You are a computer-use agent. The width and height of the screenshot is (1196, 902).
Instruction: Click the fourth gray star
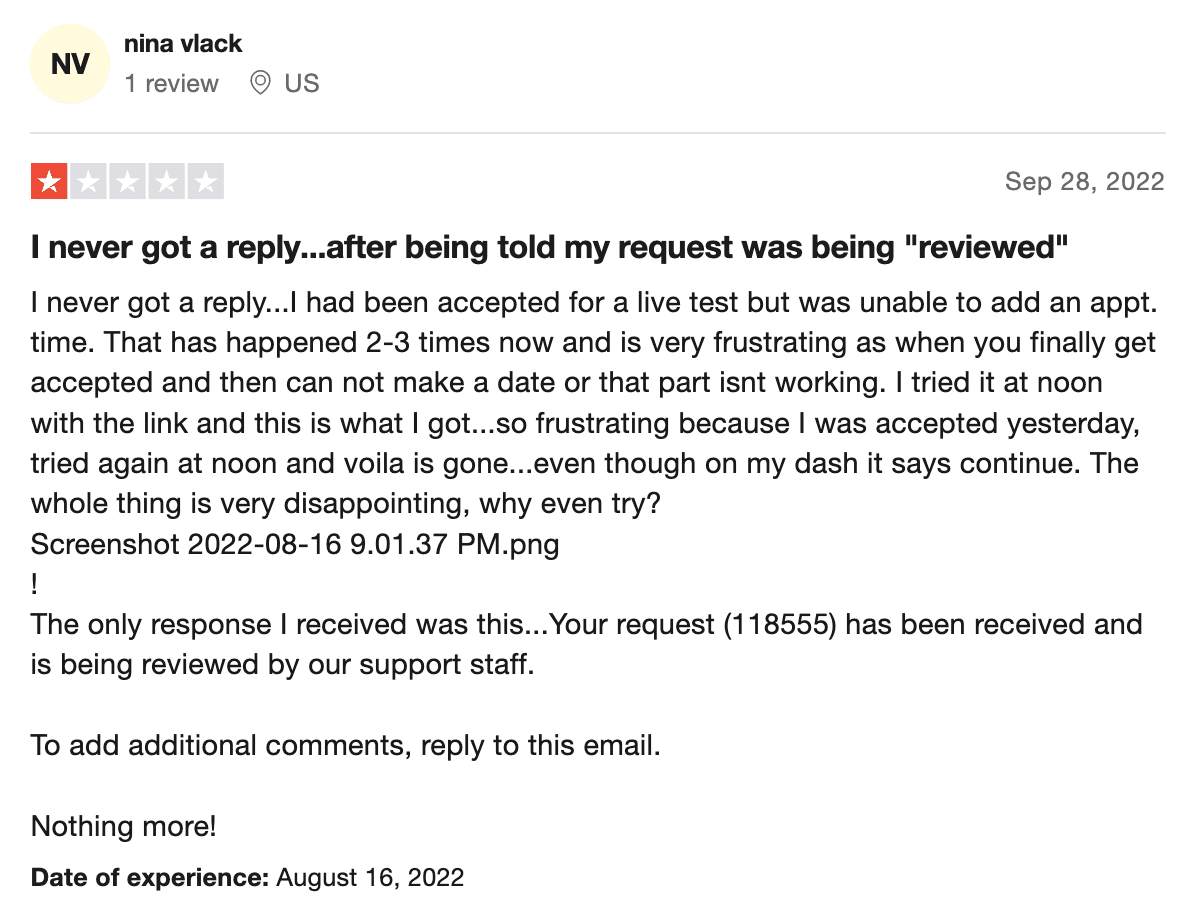point(166,181)
